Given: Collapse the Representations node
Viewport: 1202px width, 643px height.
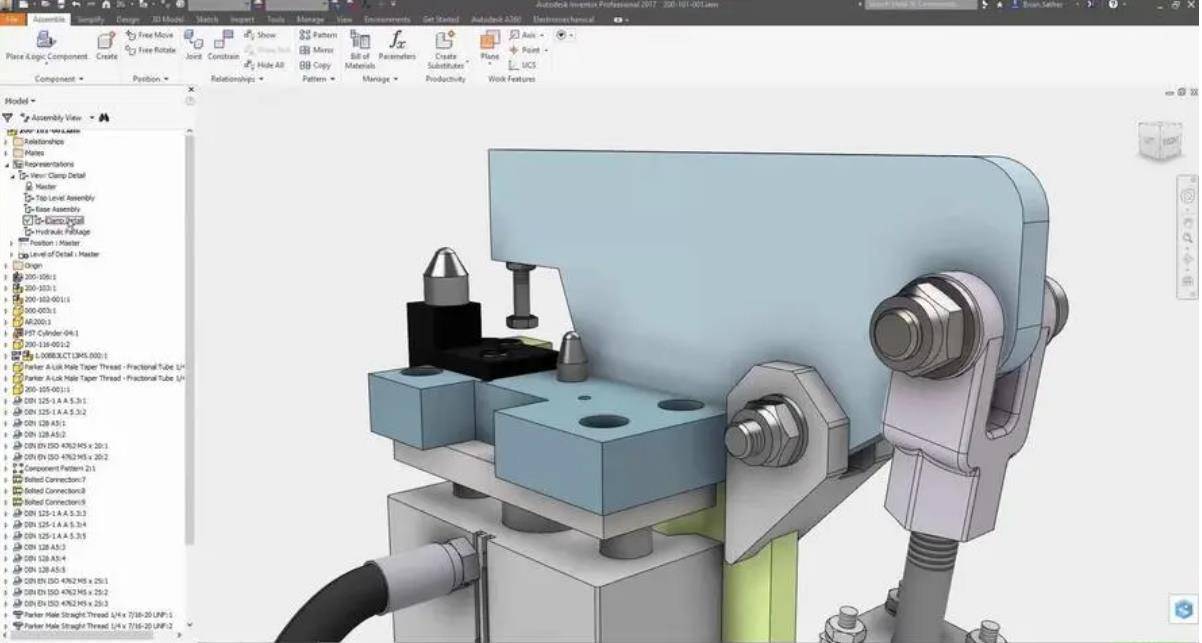Looking at the screenshot, I should click(7, 164).
